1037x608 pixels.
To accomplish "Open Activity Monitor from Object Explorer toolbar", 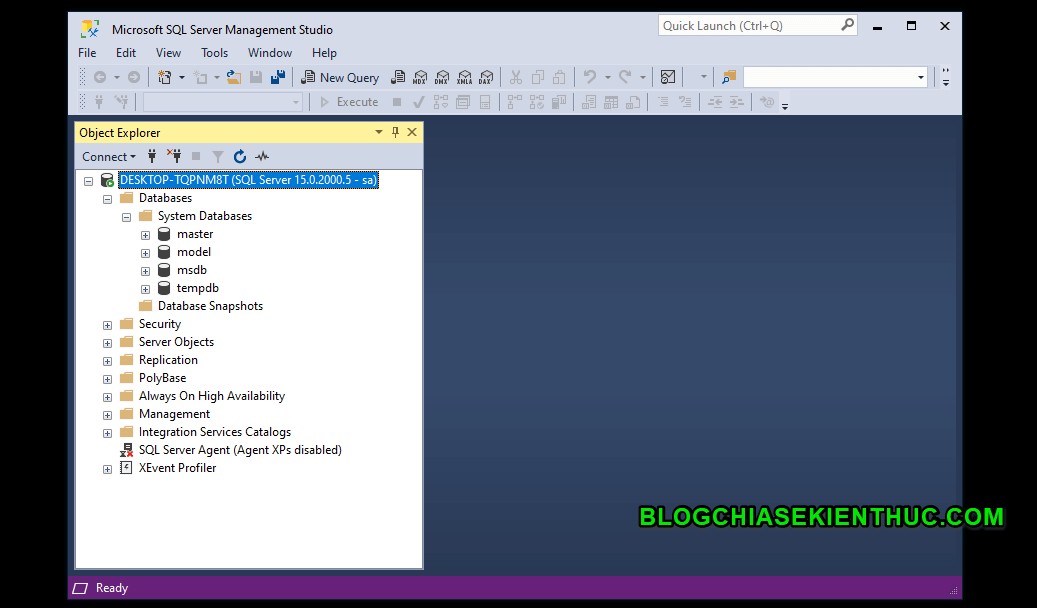I will pos(262,156).
